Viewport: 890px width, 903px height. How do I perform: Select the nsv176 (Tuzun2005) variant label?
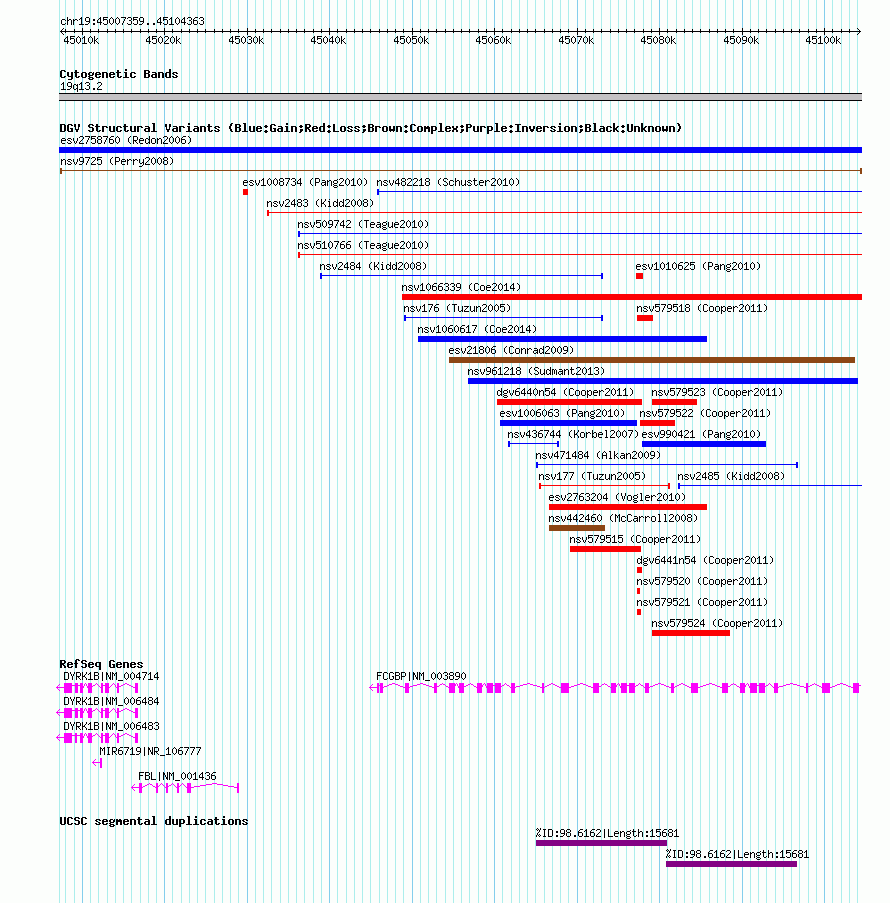pos(457,309)
